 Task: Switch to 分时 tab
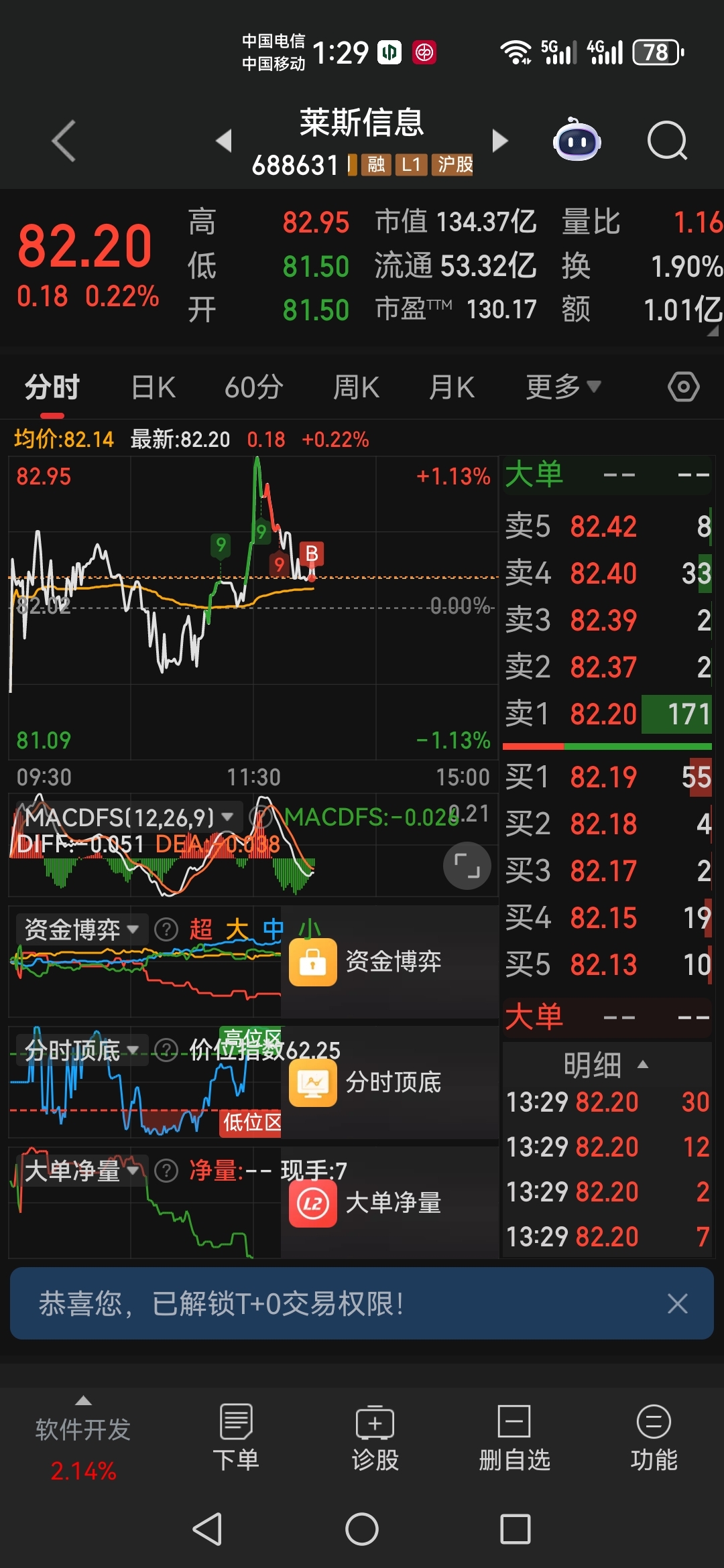52,387
